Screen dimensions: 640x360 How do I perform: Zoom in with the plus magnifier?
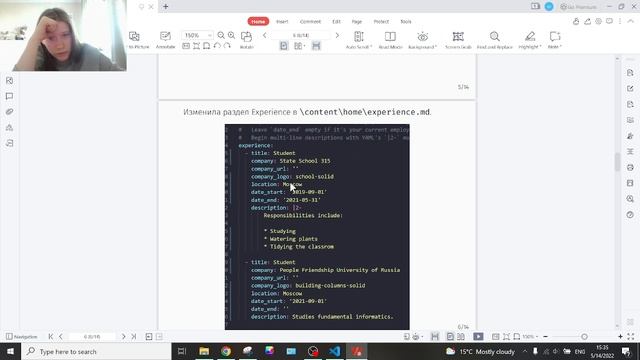pyautogui.click(x=231, y=36)
